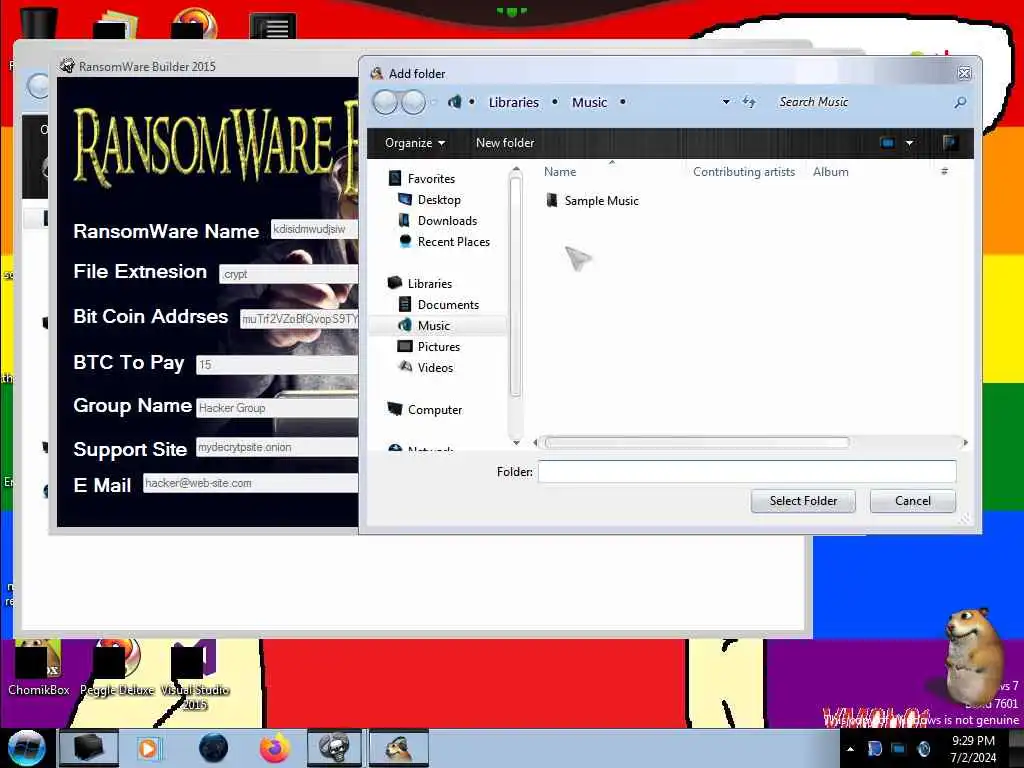Viewport: 1024px width, 768px height.
Task: Sort by the Album column header
Action: (x=831, y=172)
